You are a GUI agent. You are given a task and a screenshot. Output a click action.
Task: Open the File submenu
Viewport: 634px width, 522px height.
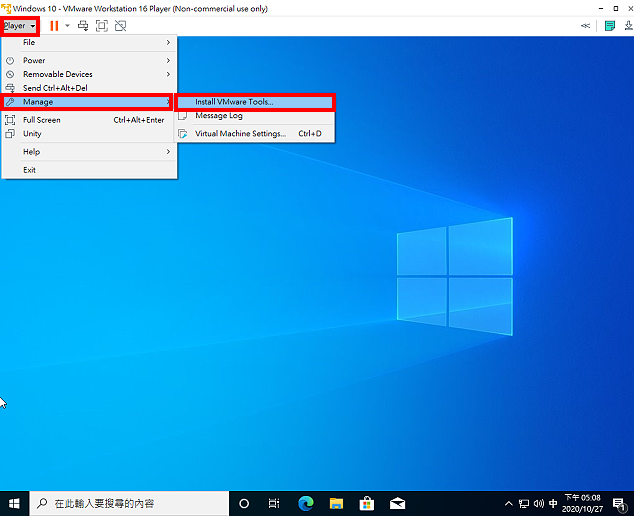(89, 42)
